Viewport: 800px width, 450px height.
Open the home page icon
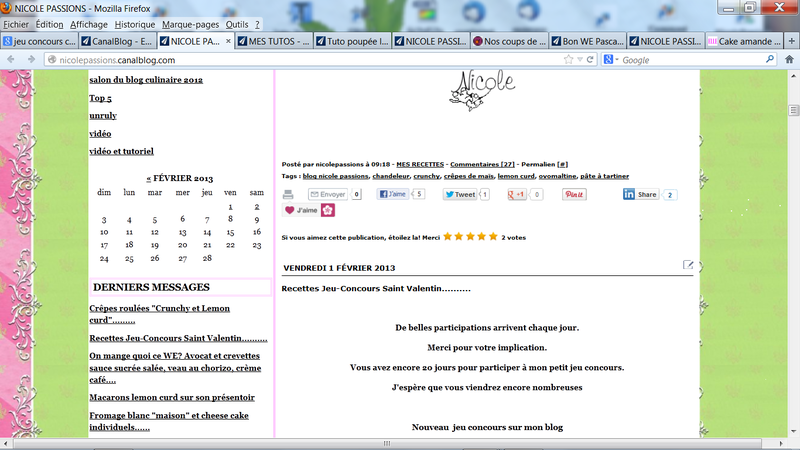[x=789, y=60]
